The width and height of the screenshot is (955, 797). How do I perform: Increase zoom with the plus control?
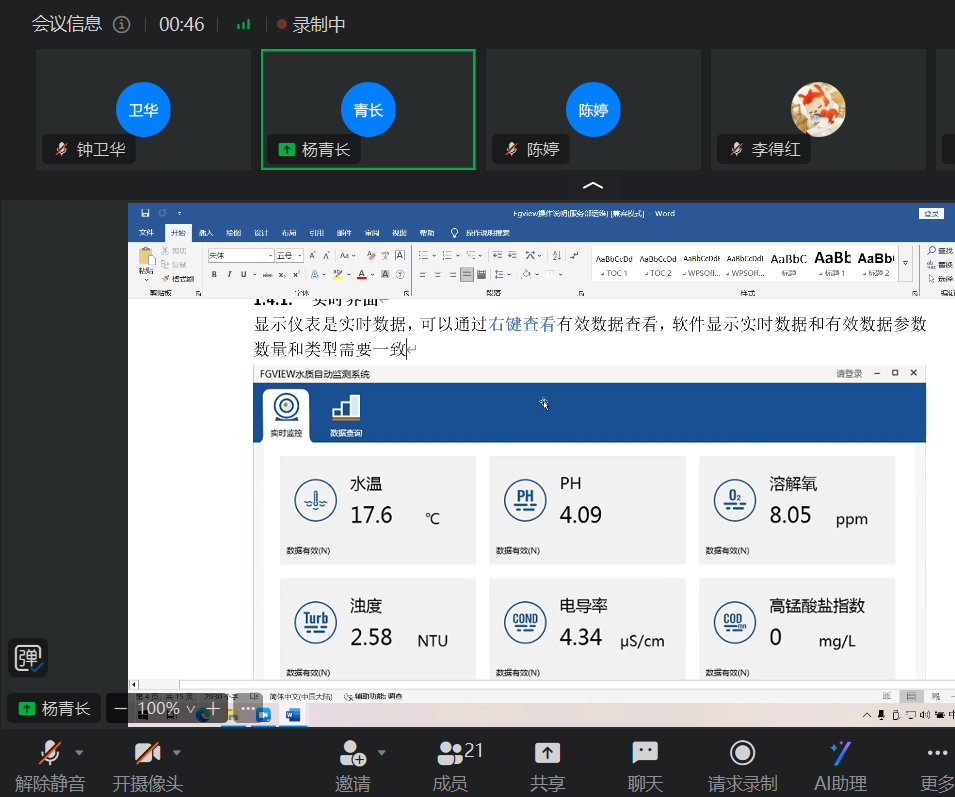[x=213, y=709]
